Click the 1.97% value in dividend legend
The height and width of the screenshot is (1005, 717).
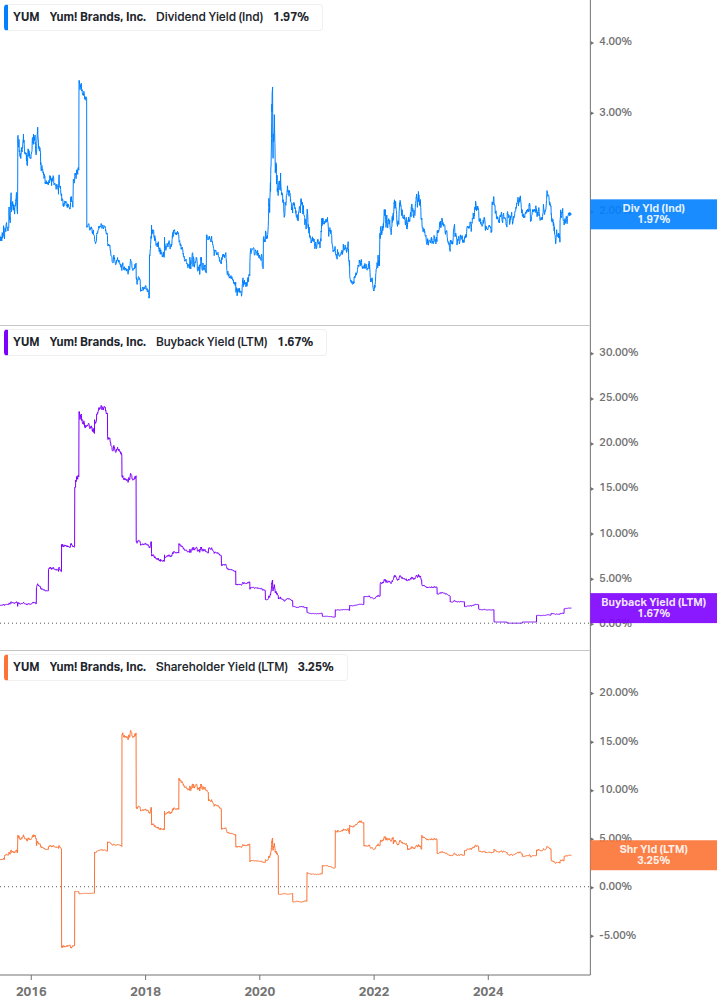coord(291,17)
